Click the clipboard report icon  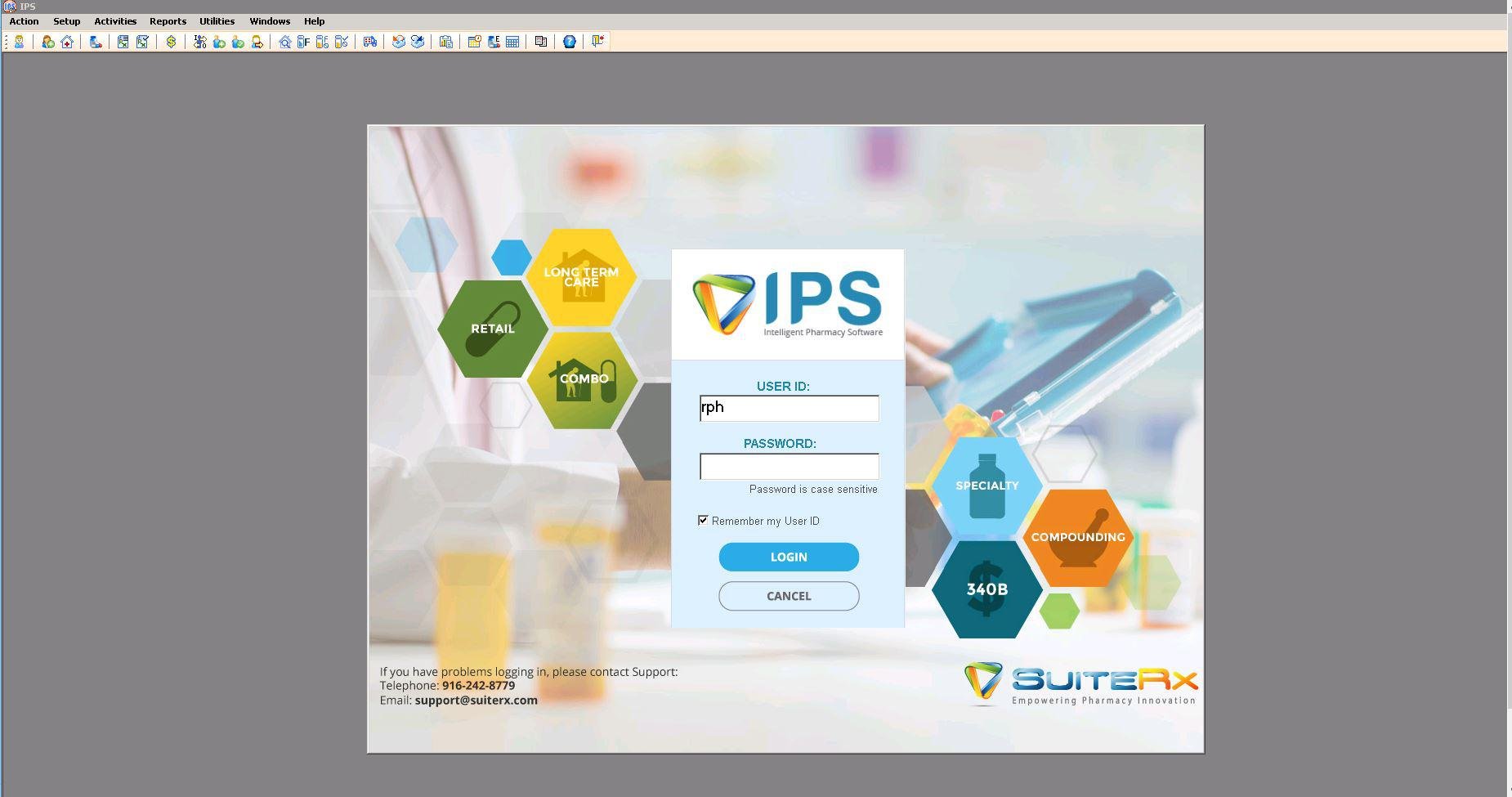pos(445,42)
